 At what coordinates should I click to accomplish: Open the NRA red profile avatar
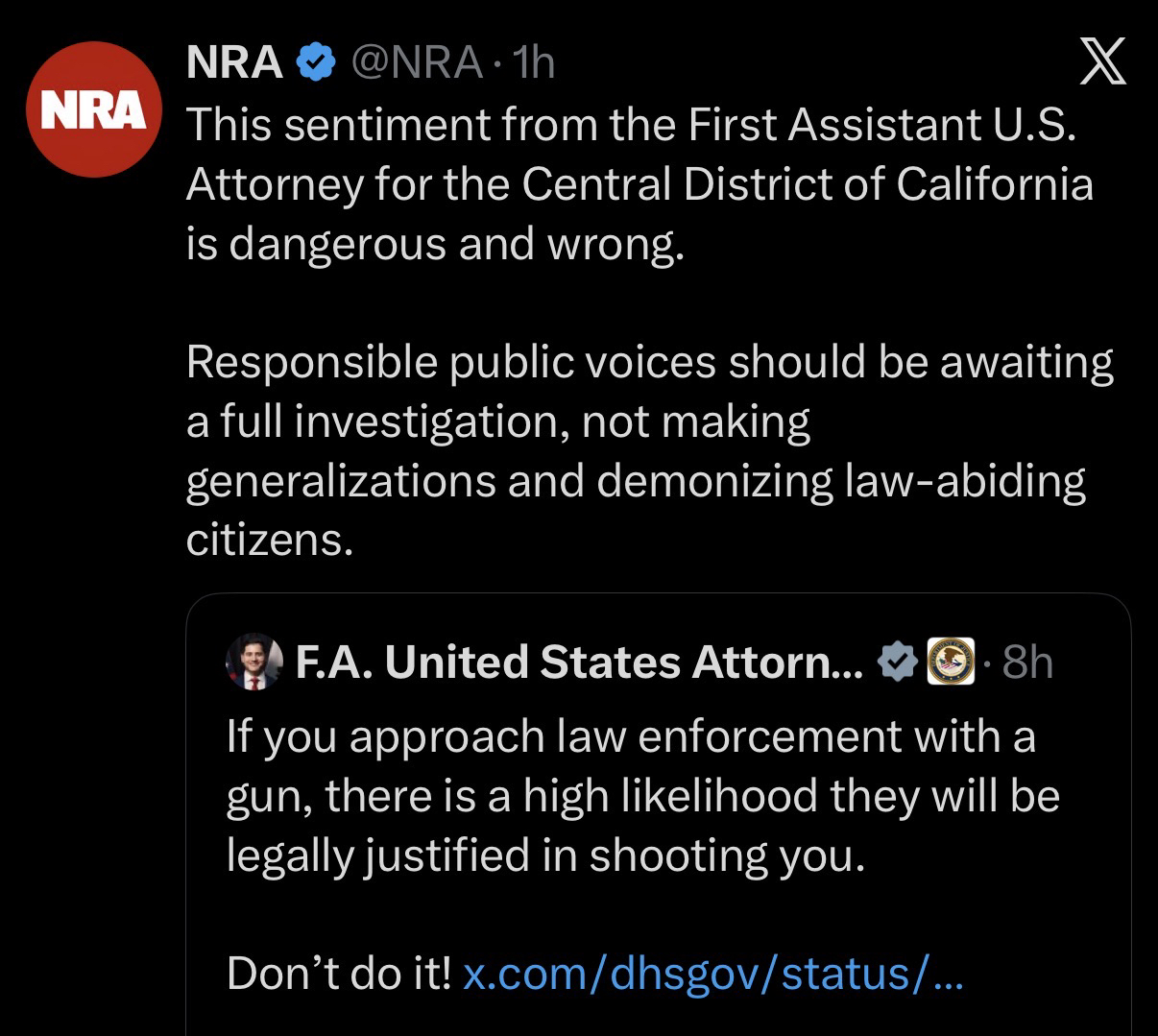(93, 109)
